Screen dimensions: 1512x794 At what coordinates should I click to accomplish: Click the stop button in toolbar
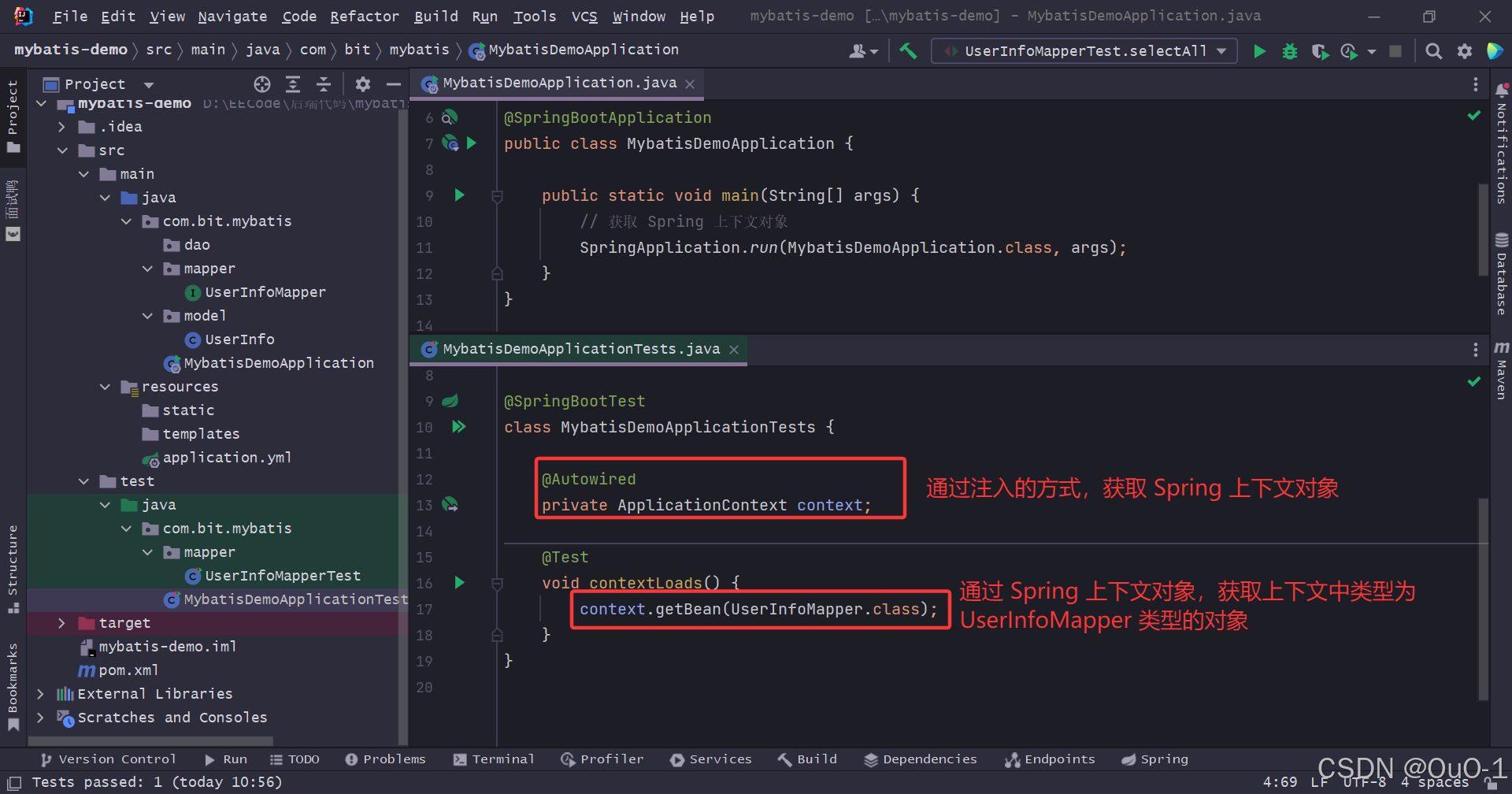click(x=1395, y=51)
